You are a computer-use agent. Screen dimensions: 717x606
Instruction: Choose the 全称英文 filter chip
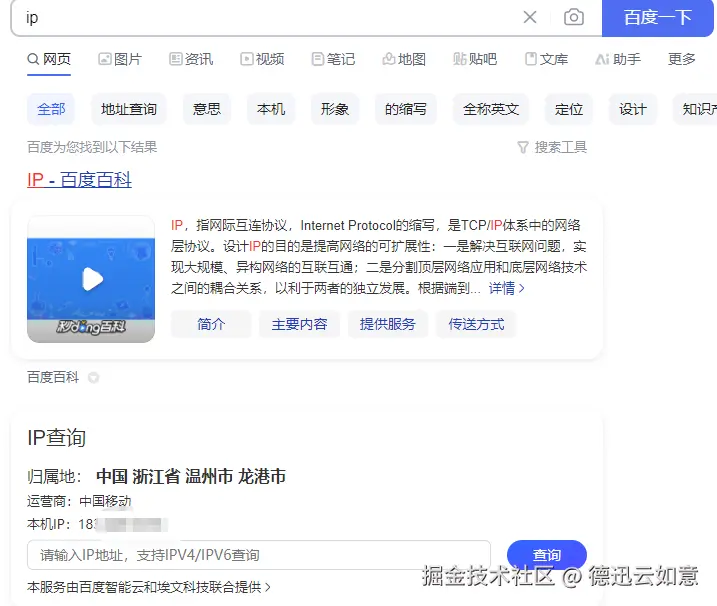point(491,109)
